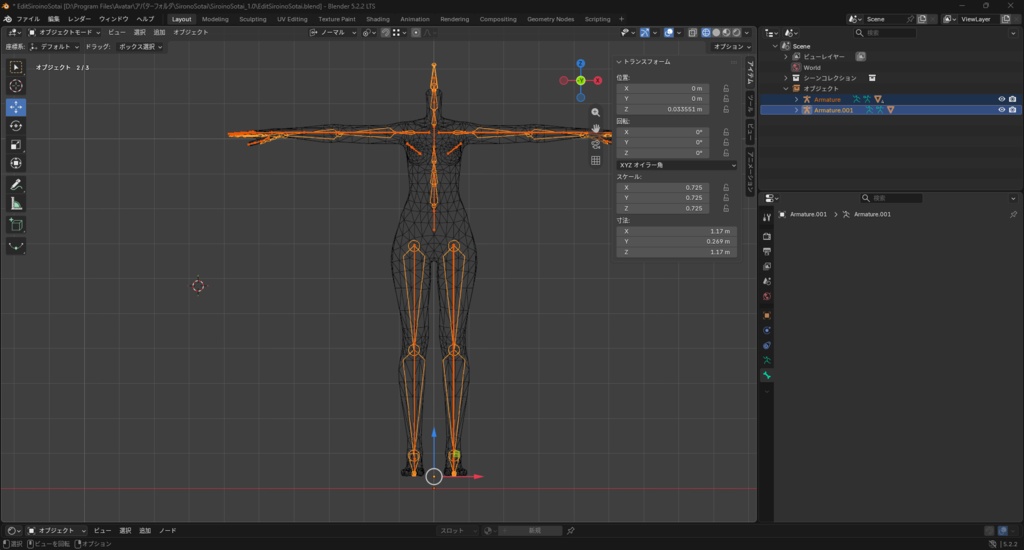This screenshot has height=550, width=1024.
Task: Open the Object properties tab icon
Action: (767, 315)
